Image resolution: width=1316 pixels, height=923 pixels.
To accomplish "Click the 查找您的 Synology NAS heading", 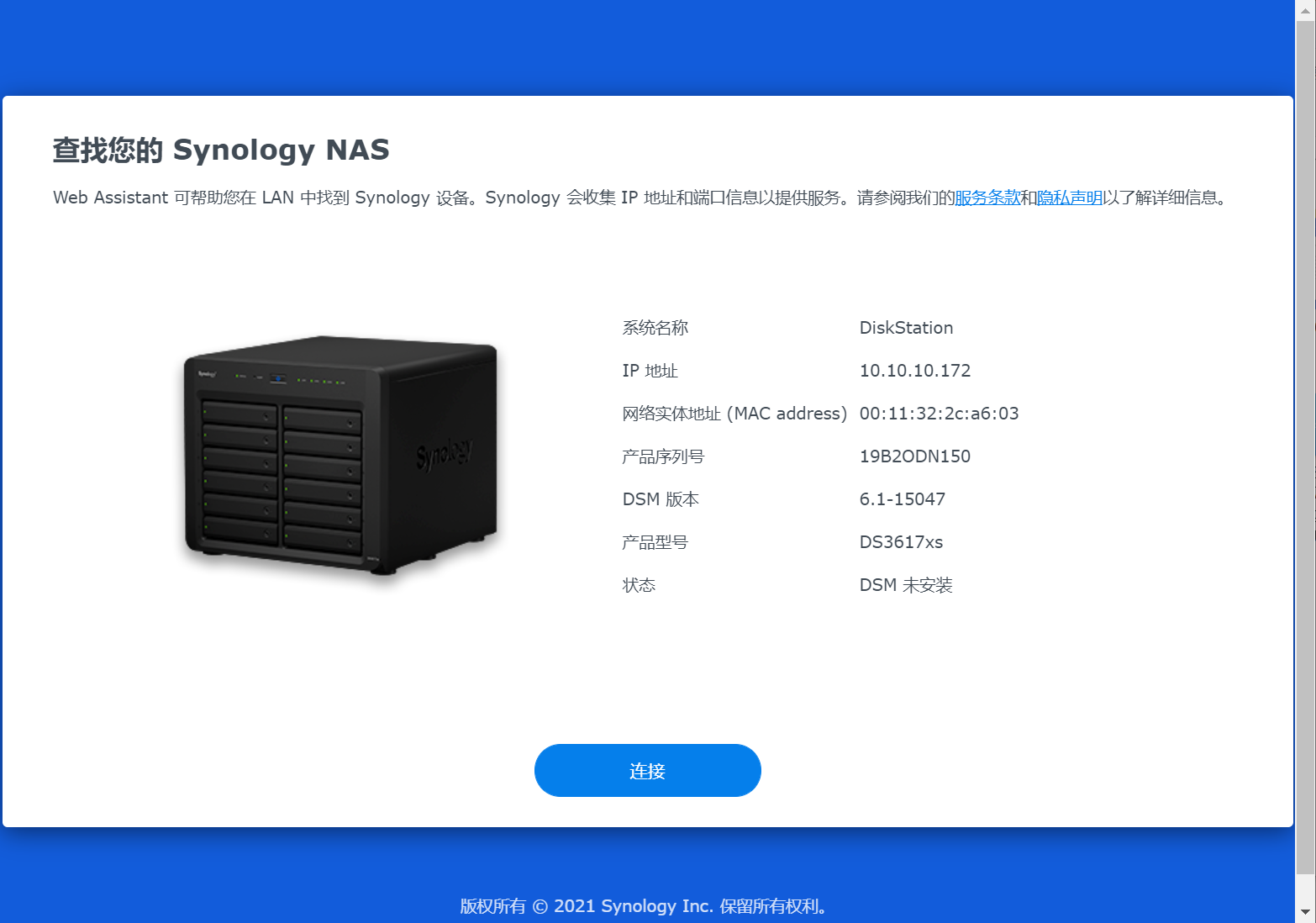I will 221,150.
